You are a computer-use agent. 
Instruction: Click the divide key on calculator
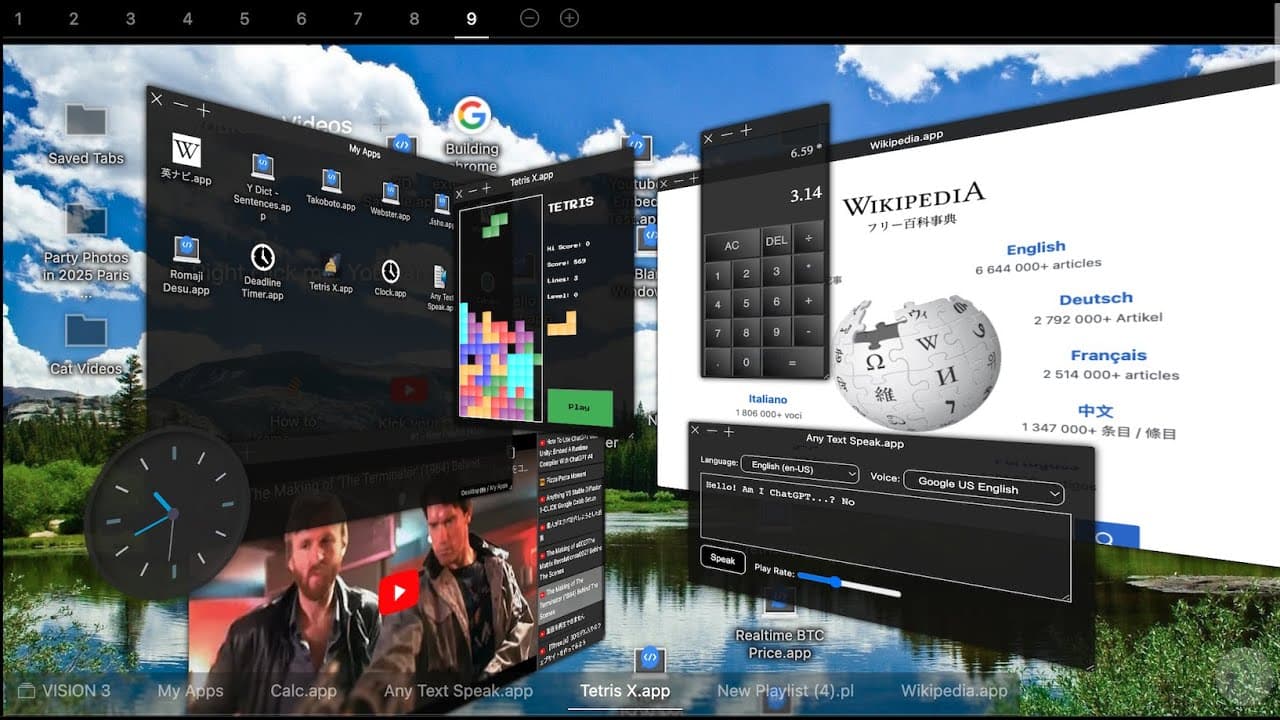pos(809,239)
